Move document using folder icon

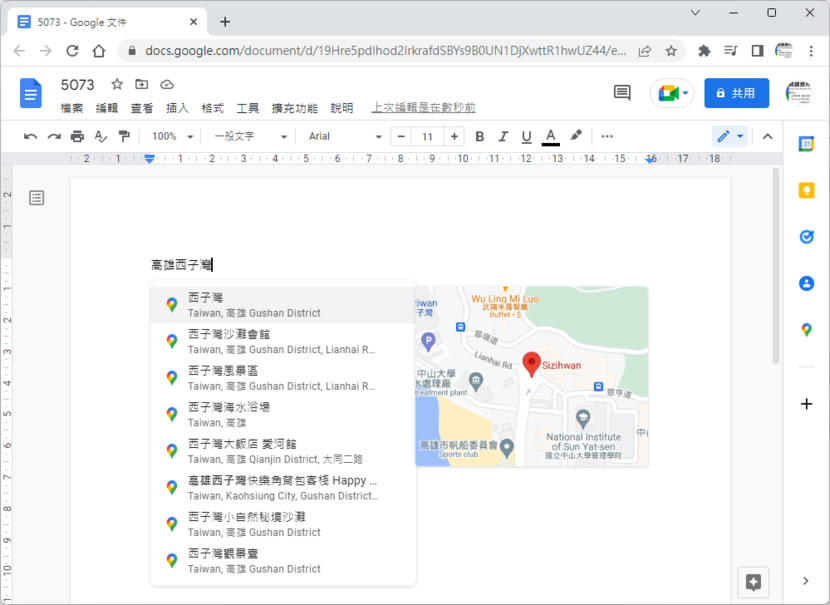point(141,84)
